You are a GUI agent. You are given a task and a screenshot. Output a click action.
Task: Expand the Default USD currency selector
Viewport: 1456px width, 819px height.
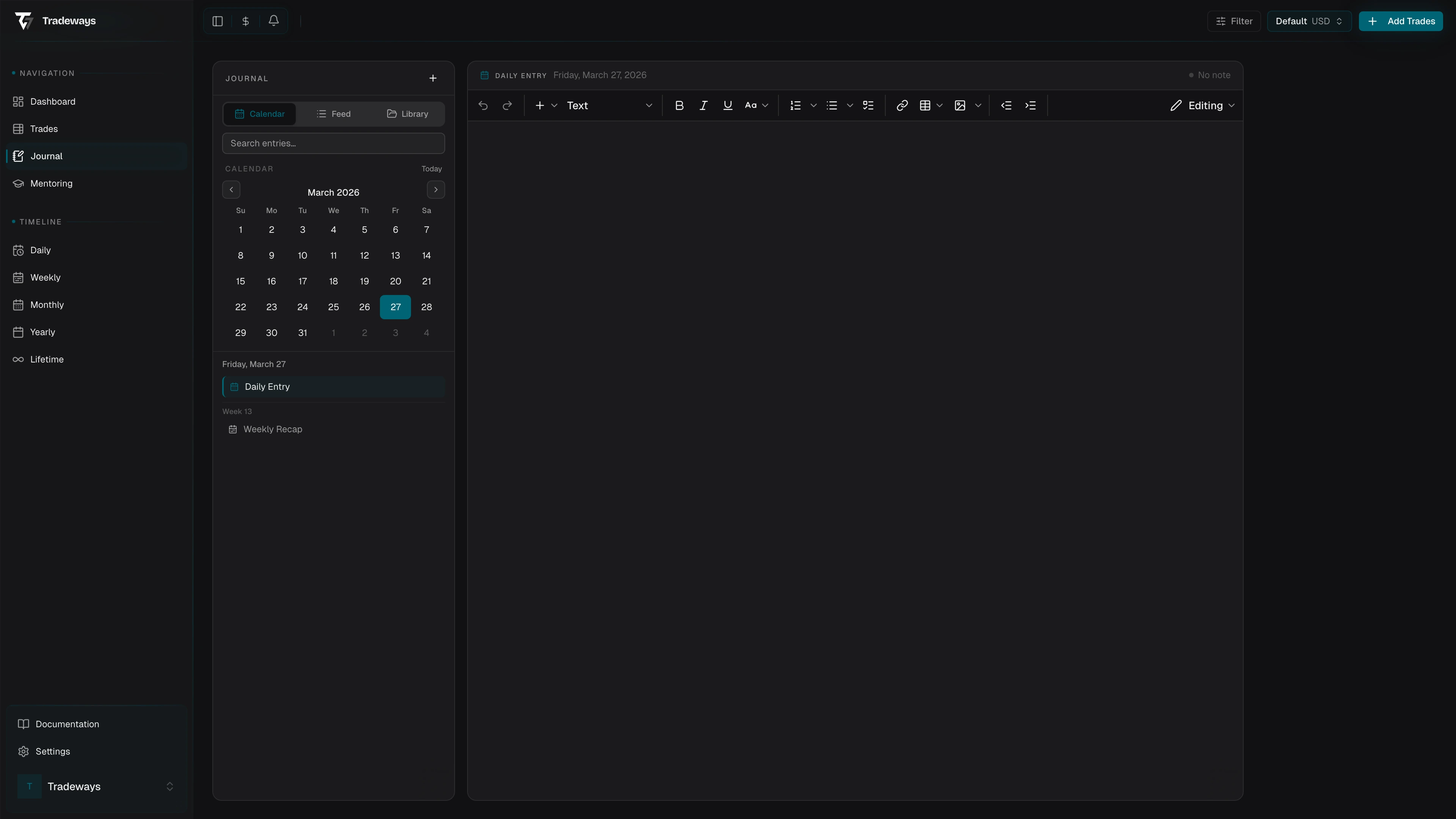pyautogui.click(x=1309, y=21)
